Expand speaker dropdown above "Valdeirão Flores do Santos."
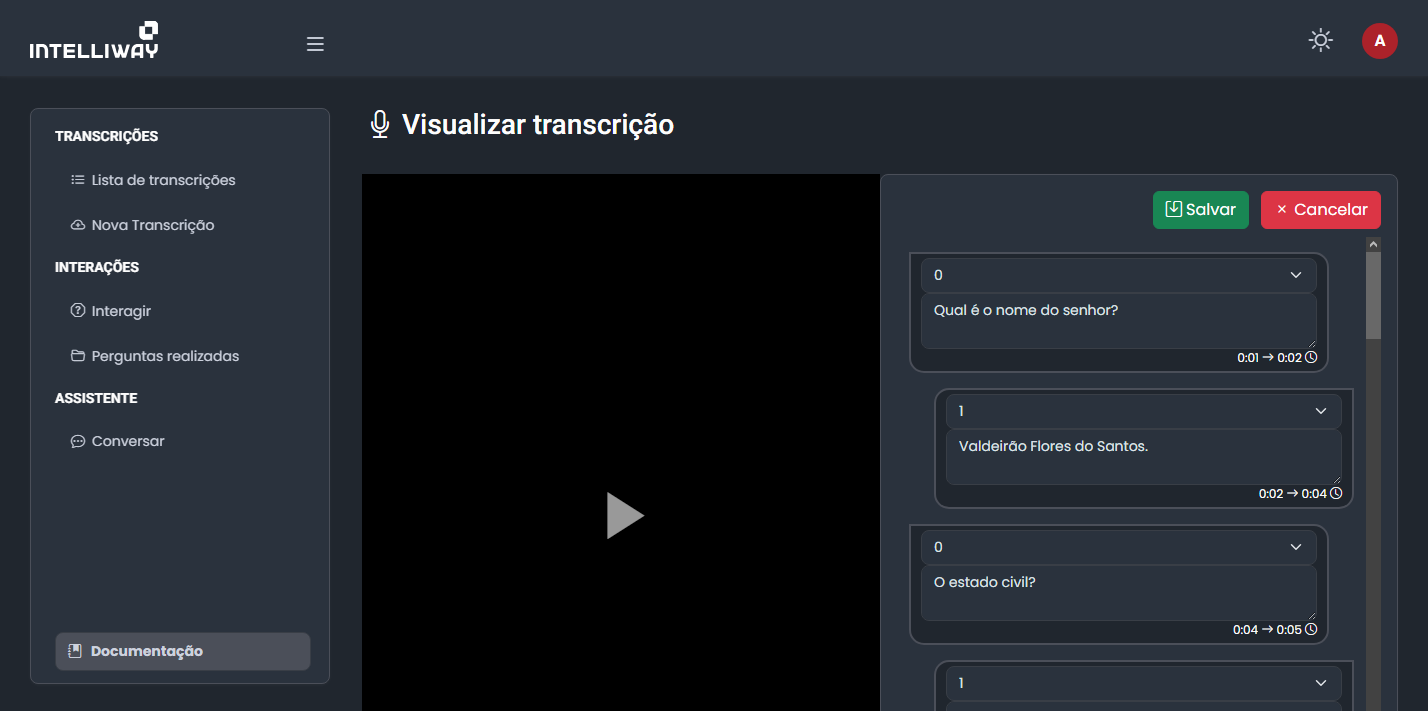 [1143, 411]
